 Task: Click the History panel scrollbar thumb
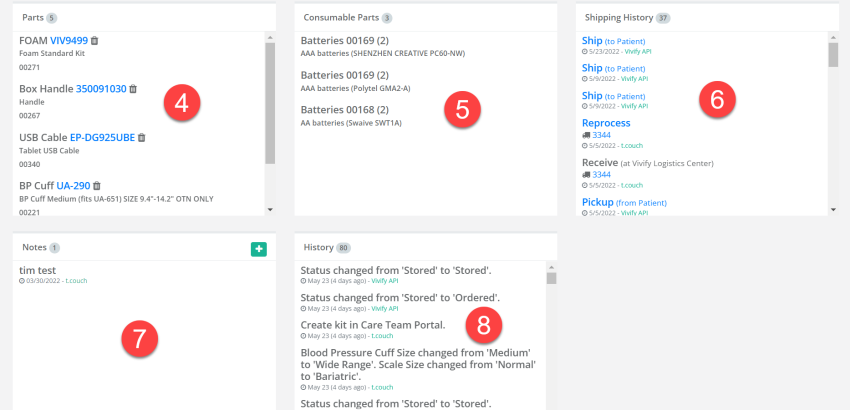(550, 278)
